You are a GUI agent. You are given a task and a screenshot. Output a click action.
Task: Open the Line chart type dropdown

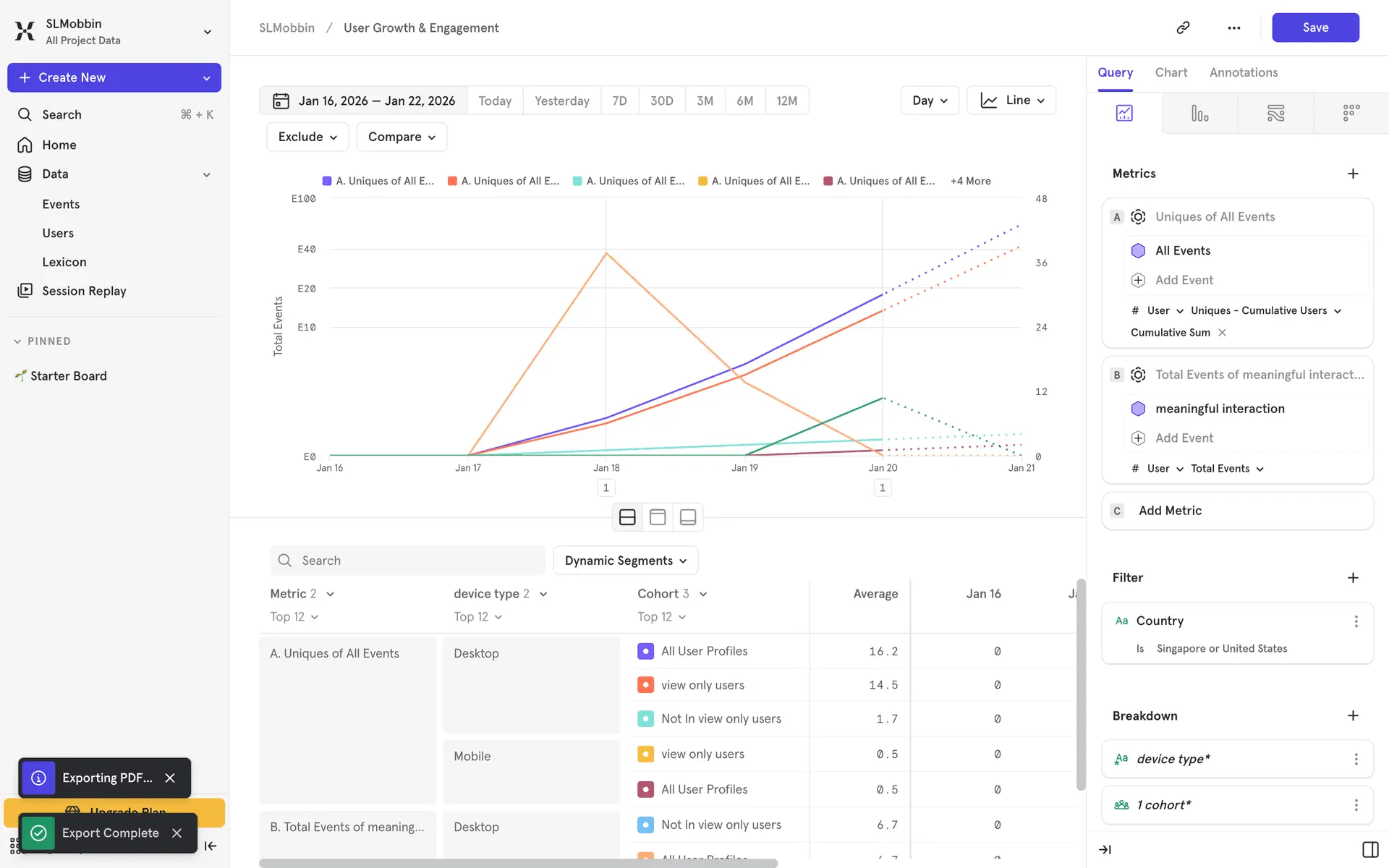click(x=1011, y=101)
